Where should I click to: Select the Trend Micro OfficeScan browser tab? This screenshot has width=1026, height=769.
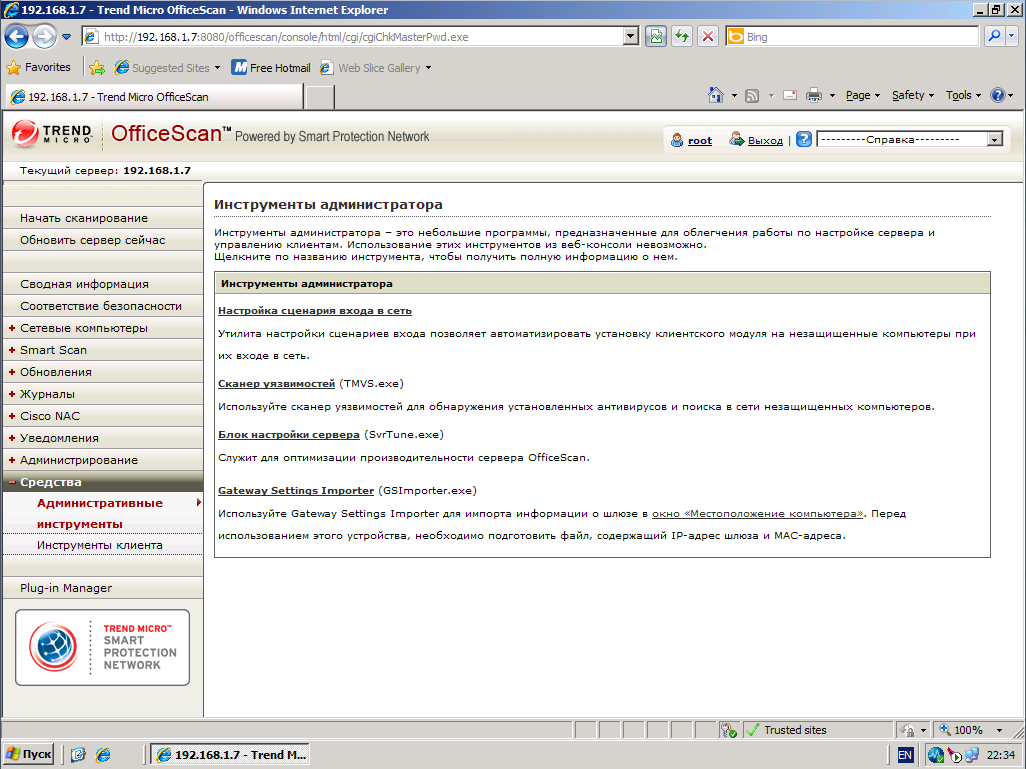click(154, 97)
